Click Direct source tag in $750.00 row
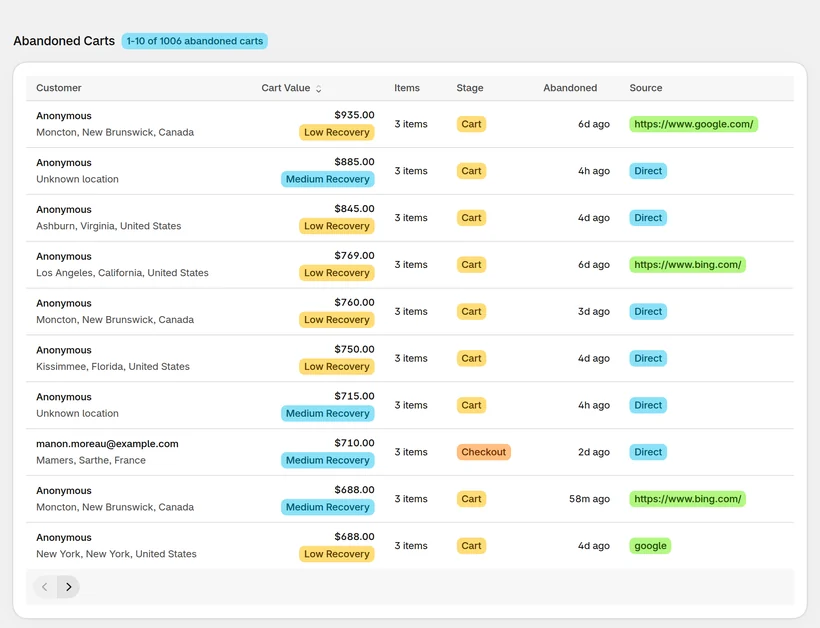This screenshot has width=820, height=628. 648,358
